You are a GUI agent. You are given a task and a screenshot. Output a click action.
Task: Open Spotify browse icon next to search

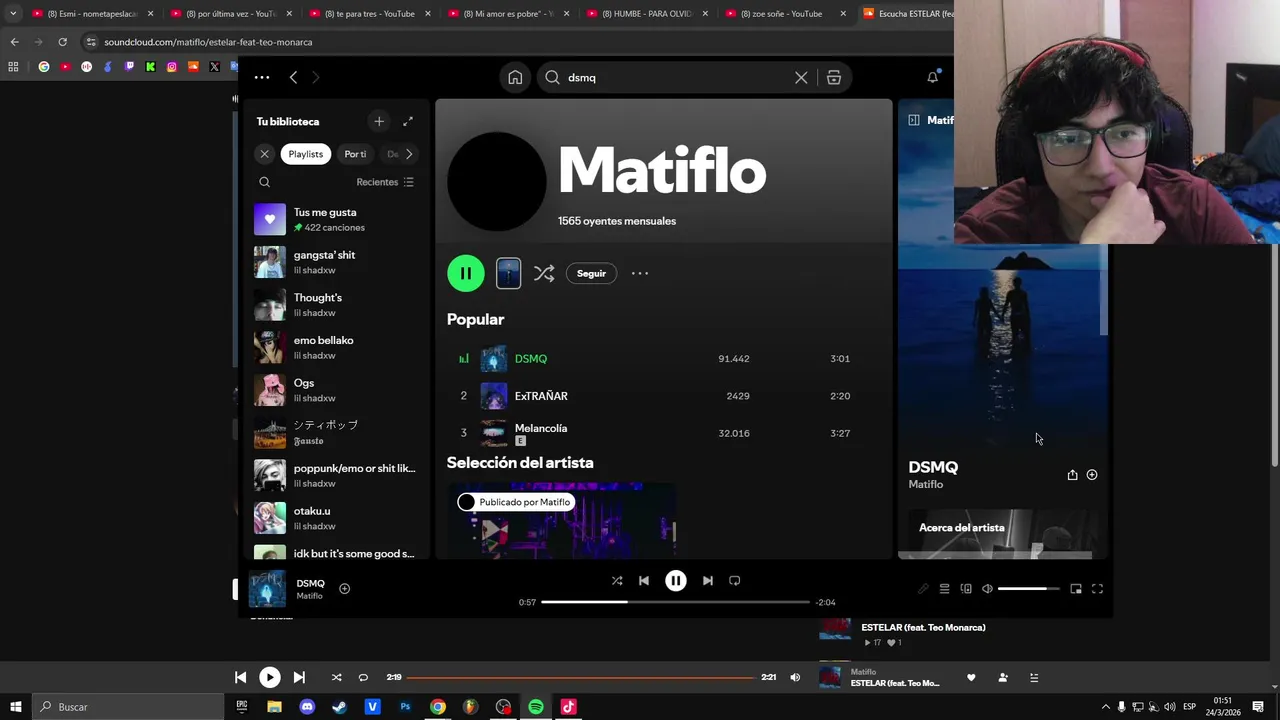pos(833,77)
